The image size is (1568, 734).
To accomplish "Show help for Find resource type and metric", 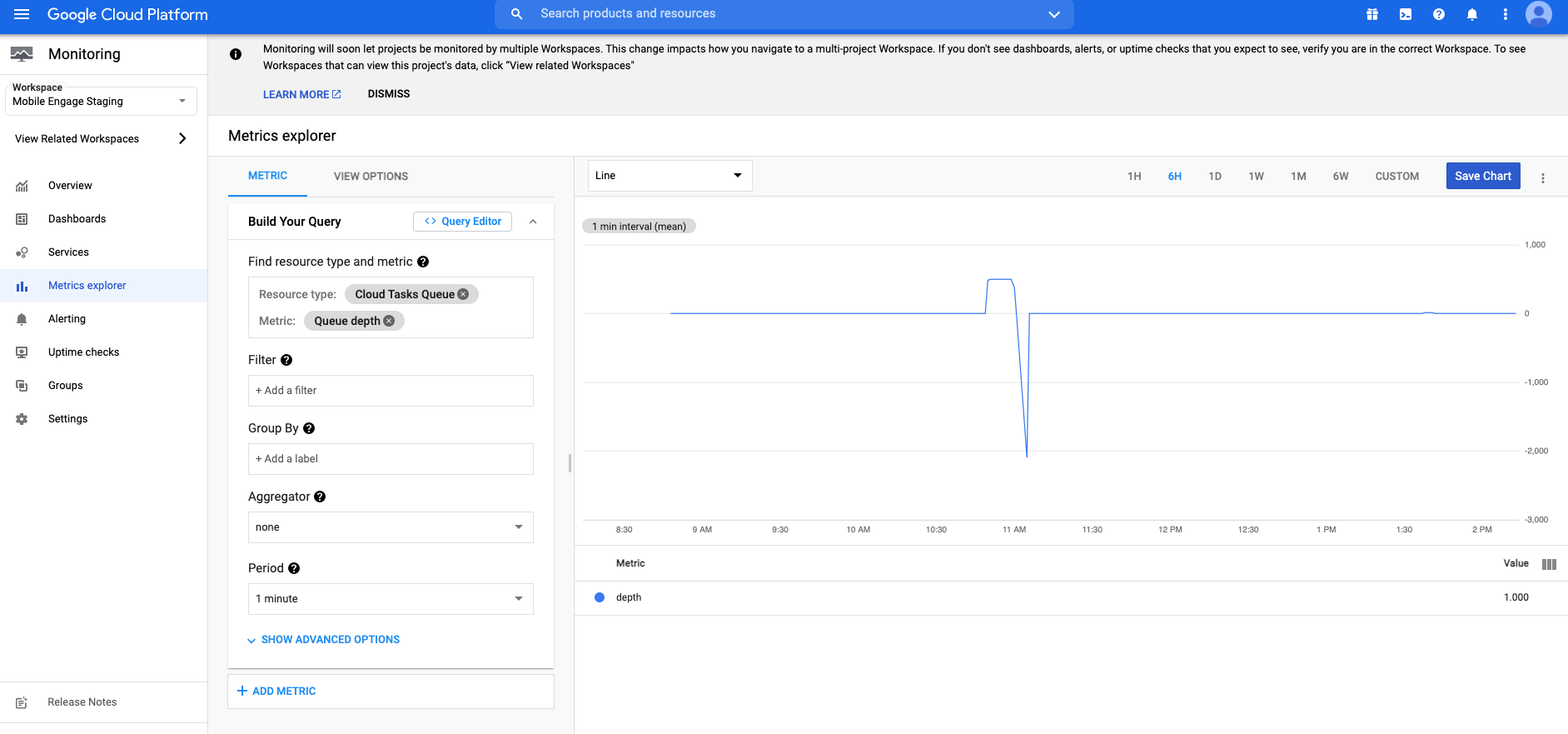I will point(423,262).
